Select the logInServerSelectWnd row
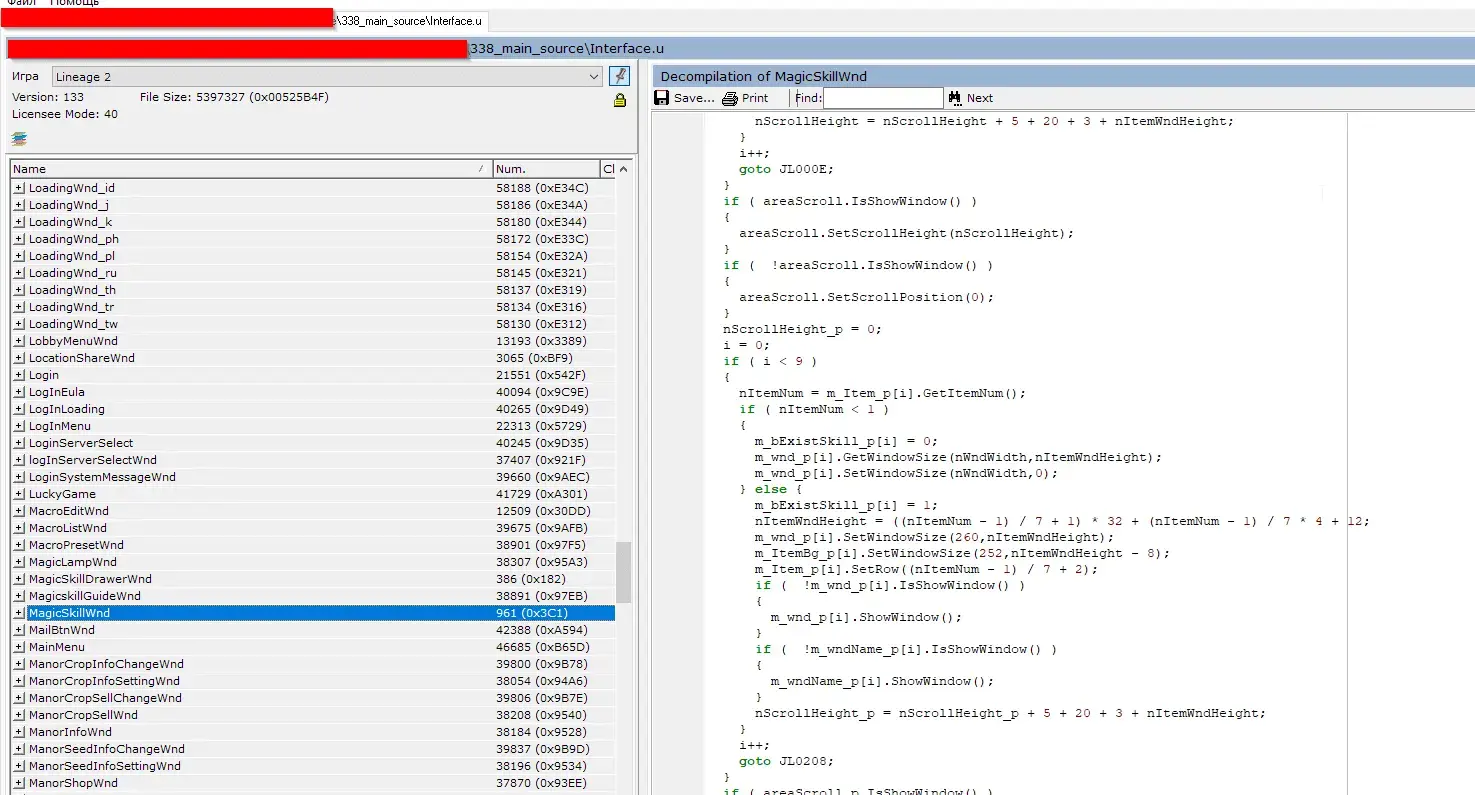Viewport: 1475px width, 795px height. (313, 460)
